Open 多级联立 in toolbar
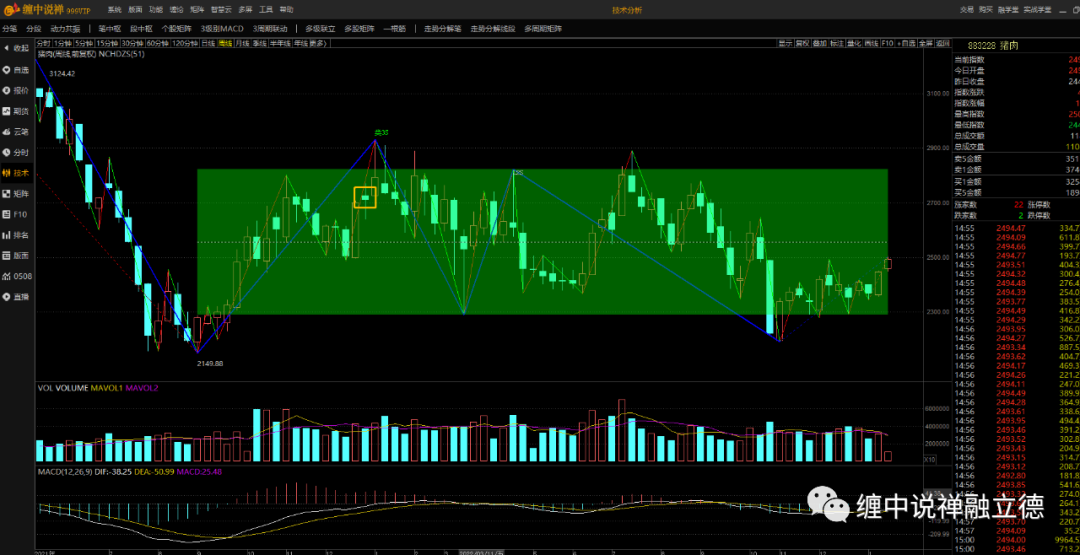 click(x=320, y=29)
